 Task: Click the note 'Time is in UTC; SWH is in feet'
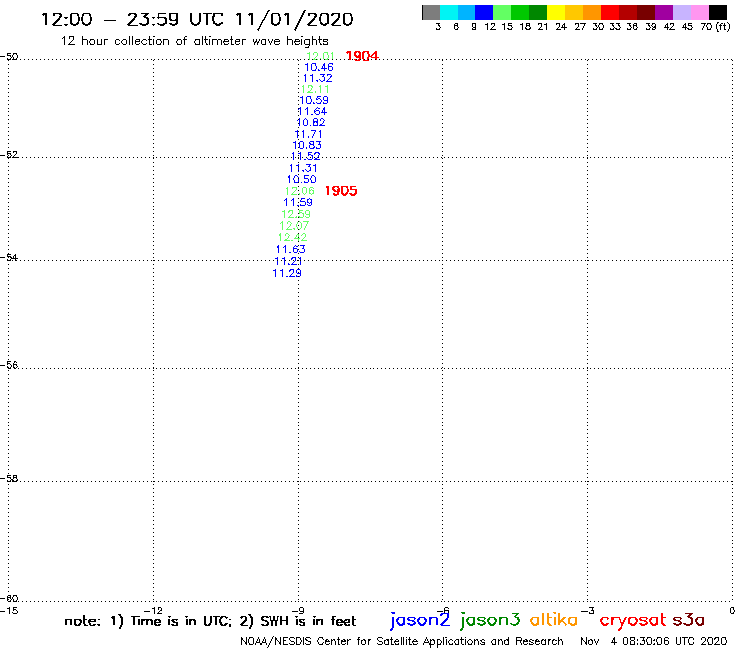(x=210, y=621)
